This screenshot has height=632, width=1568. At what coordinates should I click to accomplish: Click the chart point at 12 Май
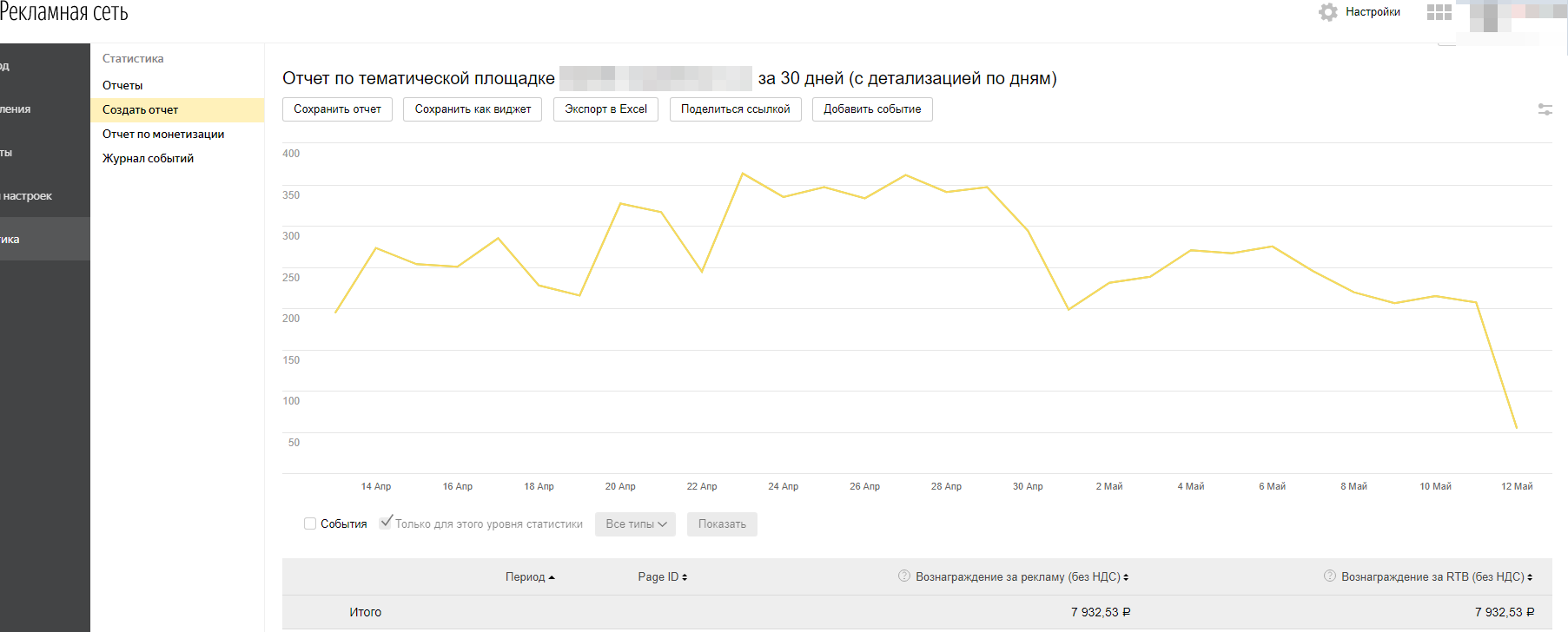[1517, 428]
